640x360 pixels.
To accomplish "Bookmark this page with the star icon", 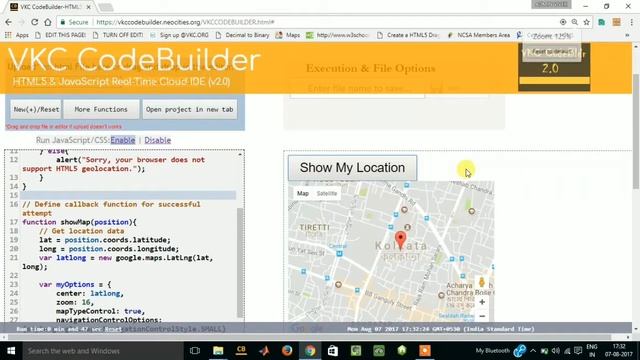I will tap(587, 22).
